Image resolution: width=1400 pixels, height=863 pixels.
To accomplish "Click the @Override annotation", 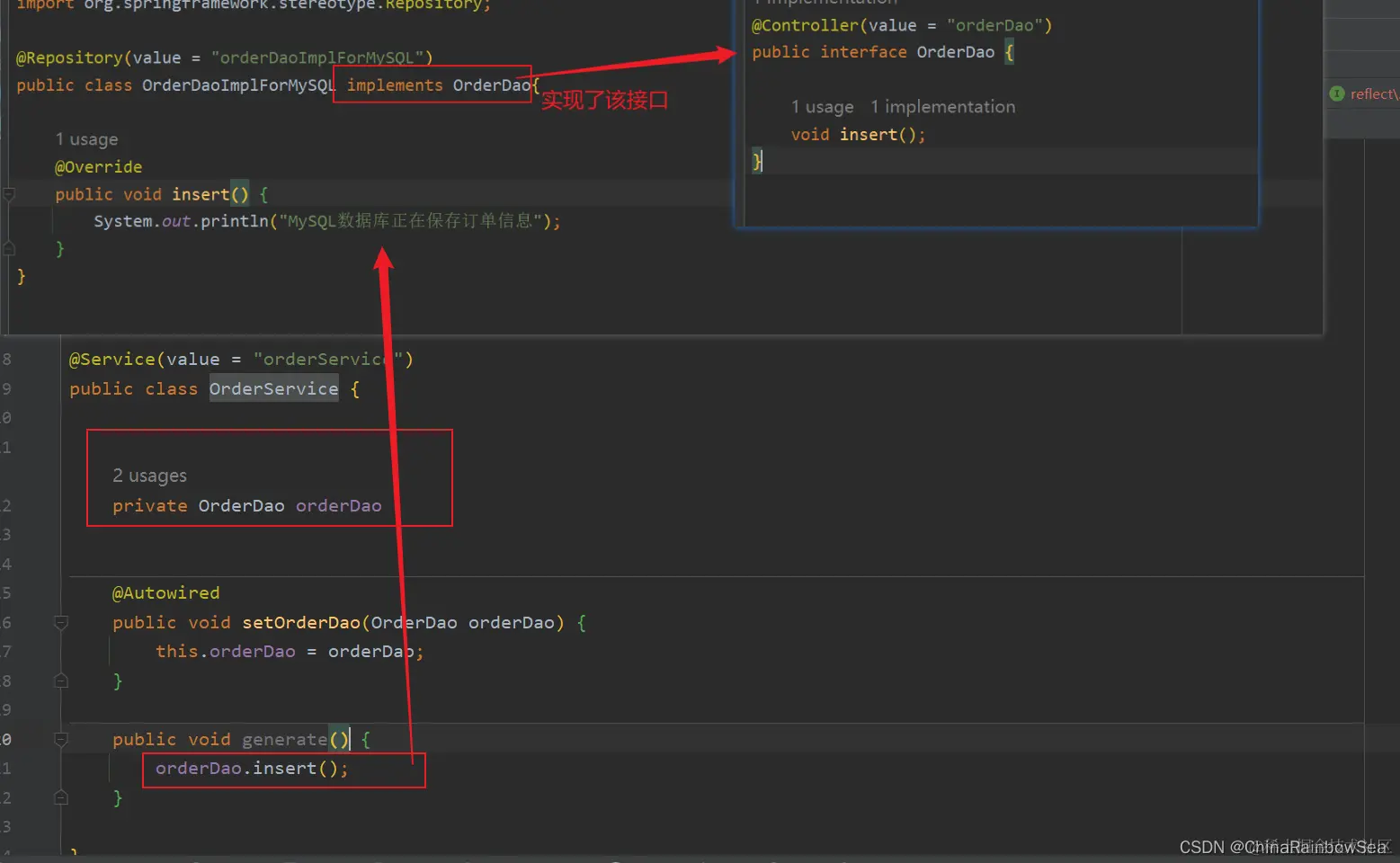I will (x=98, y=167).
